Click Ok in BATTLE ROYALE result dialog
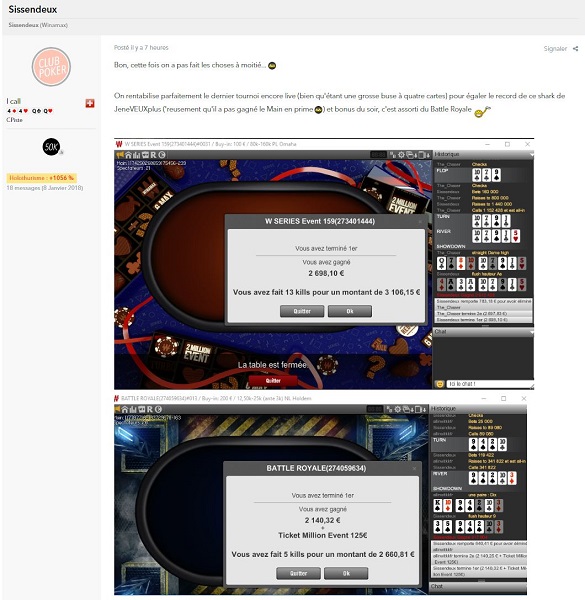The image size is (585, 600). (x=346, y=573)
